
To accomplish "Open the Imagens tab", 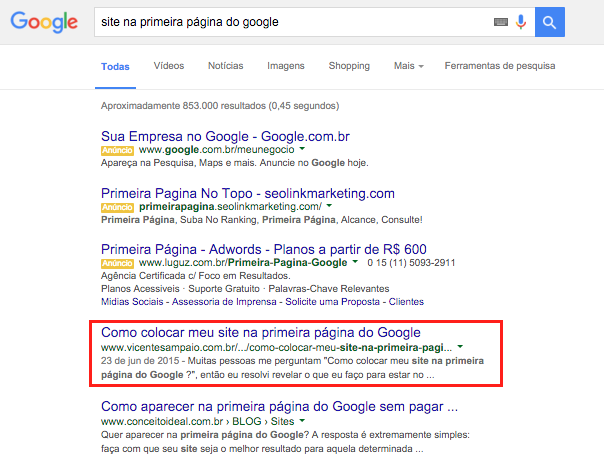I will tap(286, 66).
